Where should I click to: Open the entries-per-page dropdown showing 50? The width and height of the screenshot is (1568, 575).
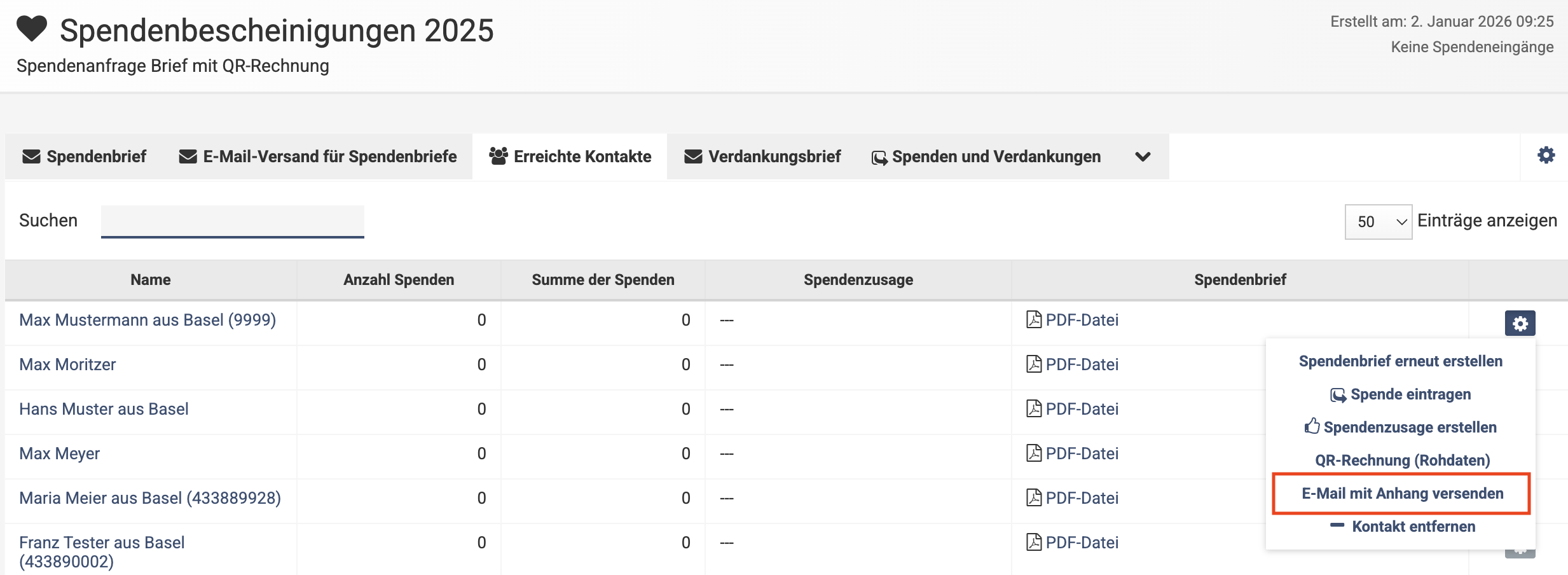[1378, 222]
